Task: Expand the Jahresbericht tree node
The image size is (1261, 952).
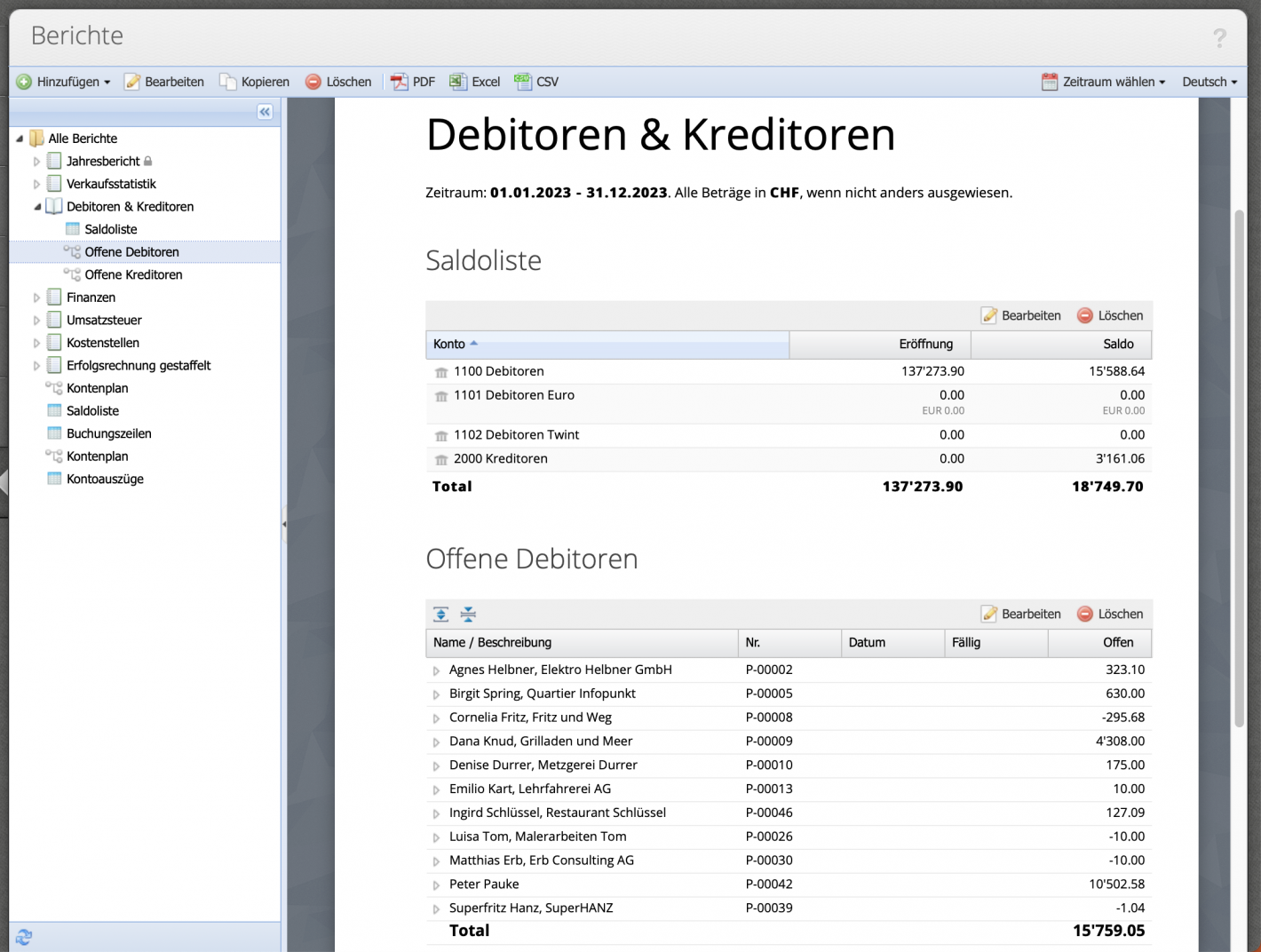Action: (36, 161)
